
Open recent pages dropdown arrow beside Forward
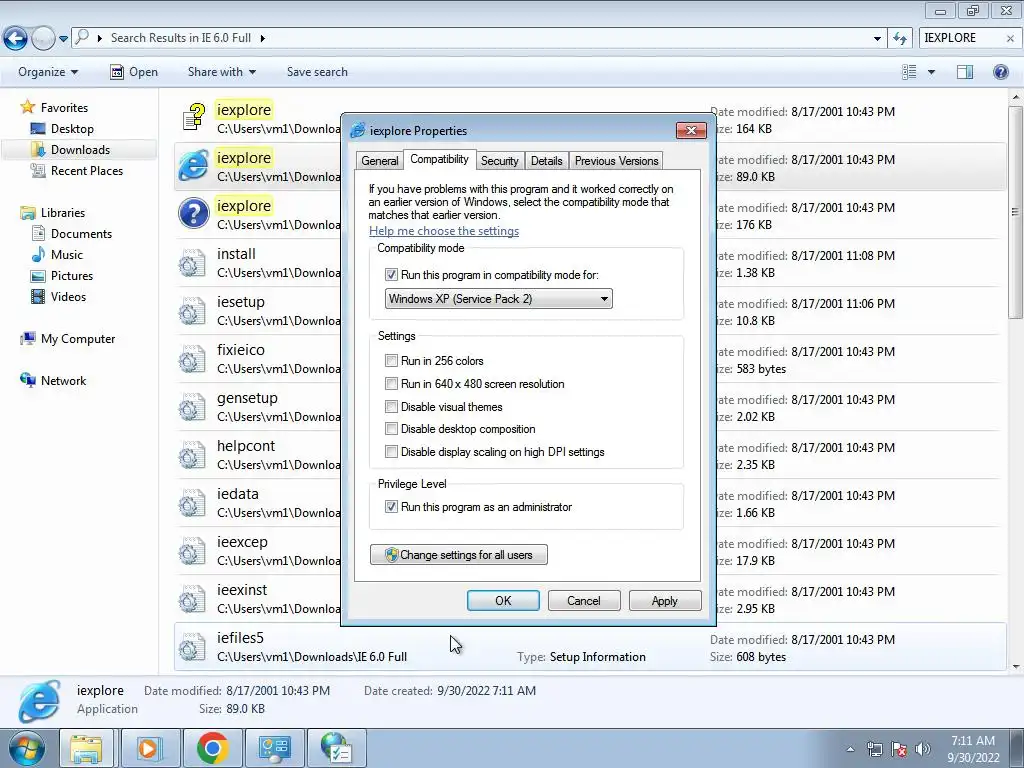(x=63, y=39)
